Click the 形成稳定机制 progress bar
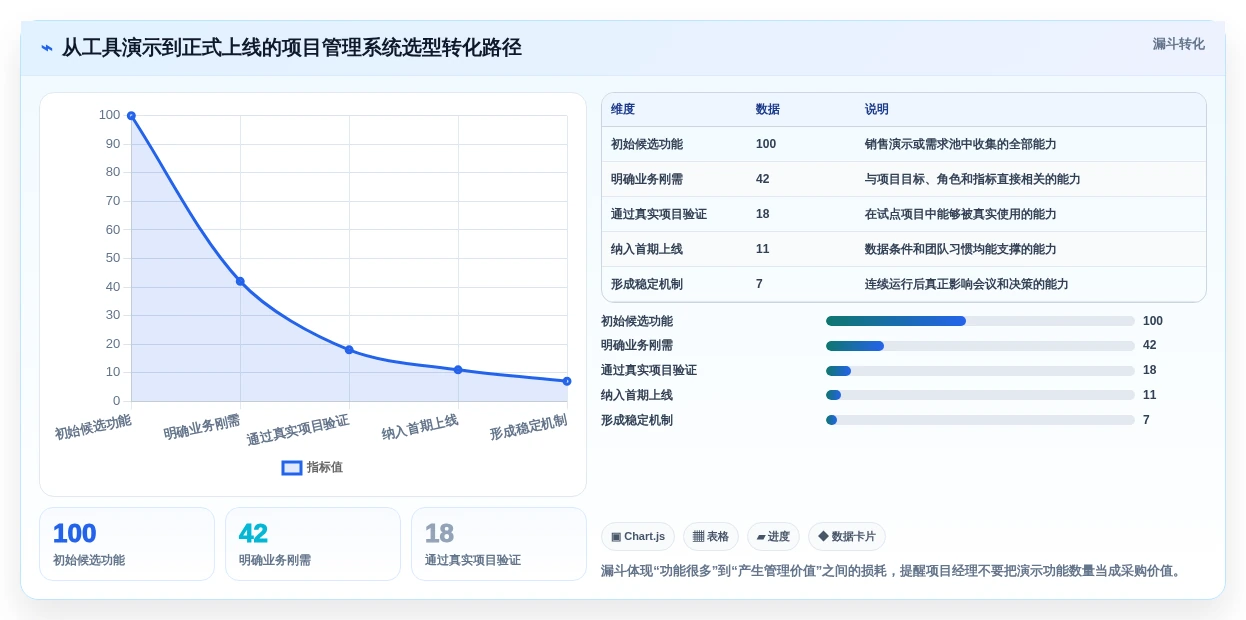The image size is (1246, 620). tap(980, 420)
